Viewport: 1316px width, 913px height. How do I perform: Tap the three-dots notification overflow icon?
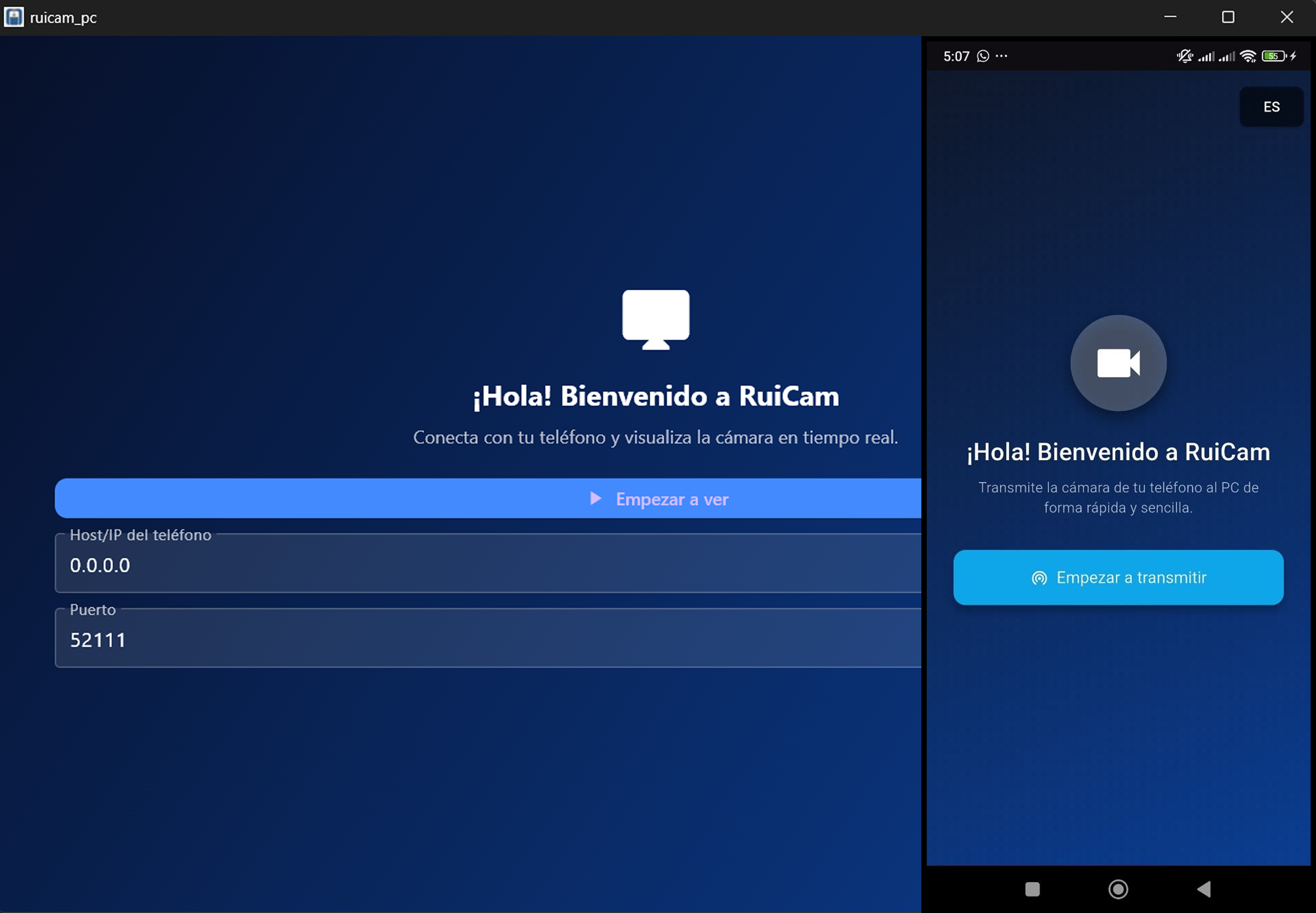(1001, 56)
